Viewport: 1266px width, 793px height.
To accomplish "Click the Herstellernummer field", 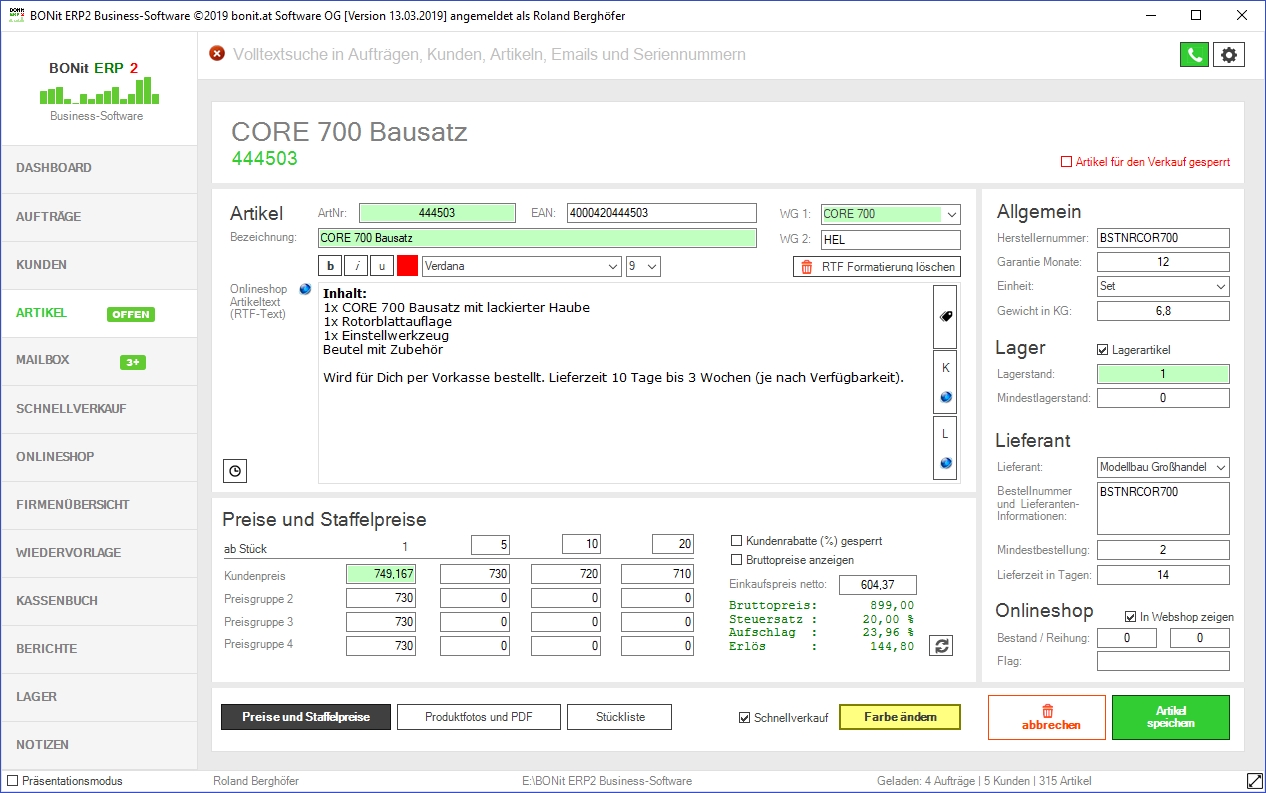I will pos(1163,238).
